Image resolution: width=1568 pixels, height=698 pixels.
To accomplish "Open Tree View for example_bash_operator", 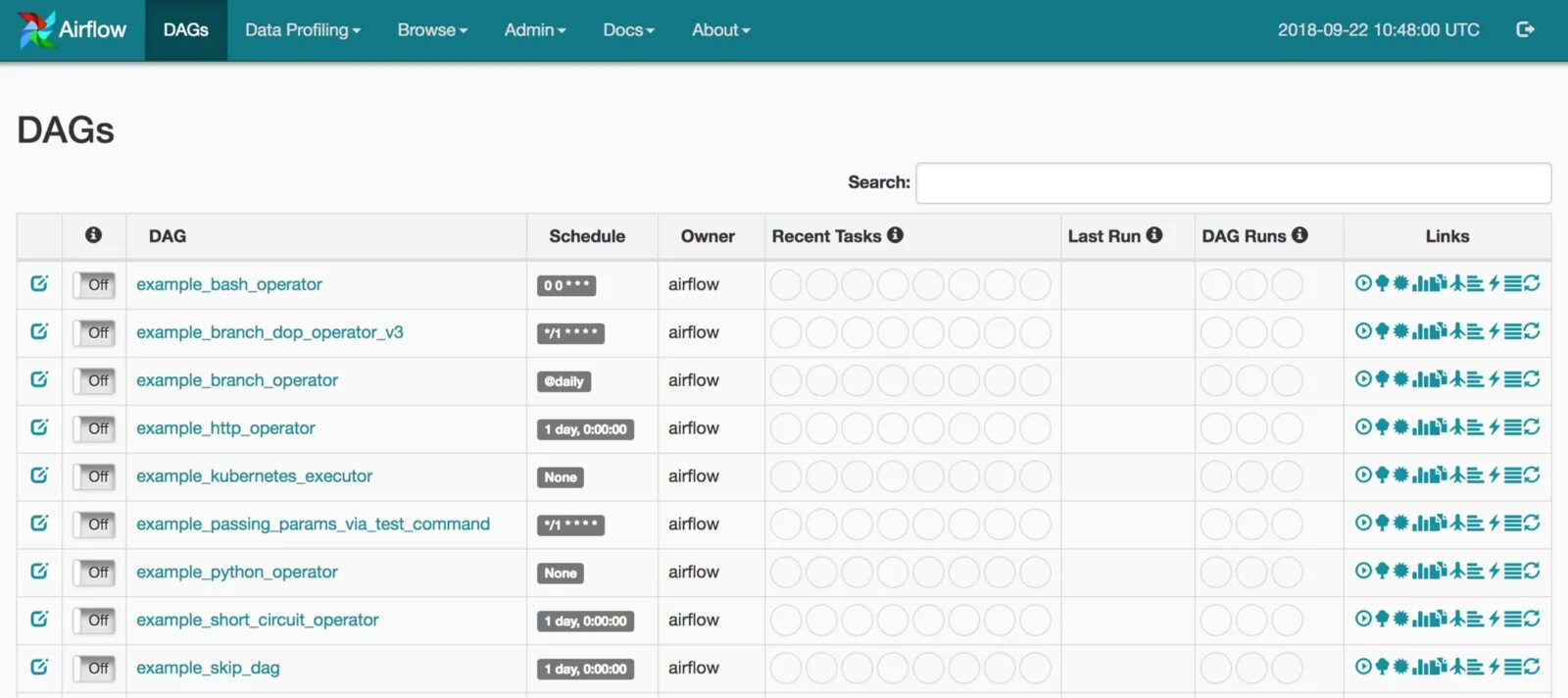I will click(1383, 283).
